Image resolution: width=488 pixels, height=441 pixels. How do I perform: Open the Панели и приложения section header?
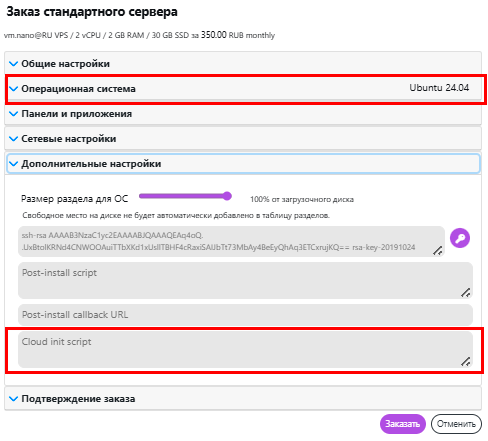pos(243,114)
